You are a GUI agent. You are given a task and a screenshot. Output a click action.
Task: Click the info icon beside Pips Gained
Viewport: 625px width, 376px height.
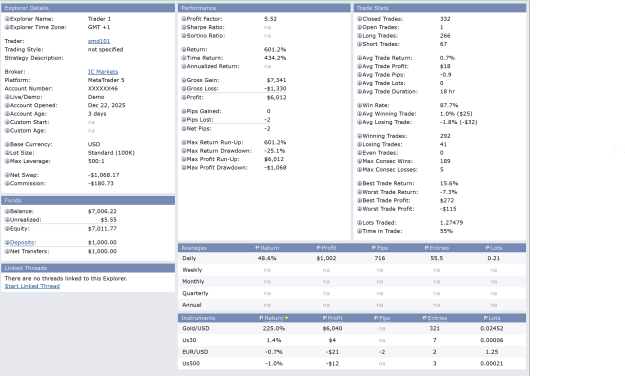(184, 111)
